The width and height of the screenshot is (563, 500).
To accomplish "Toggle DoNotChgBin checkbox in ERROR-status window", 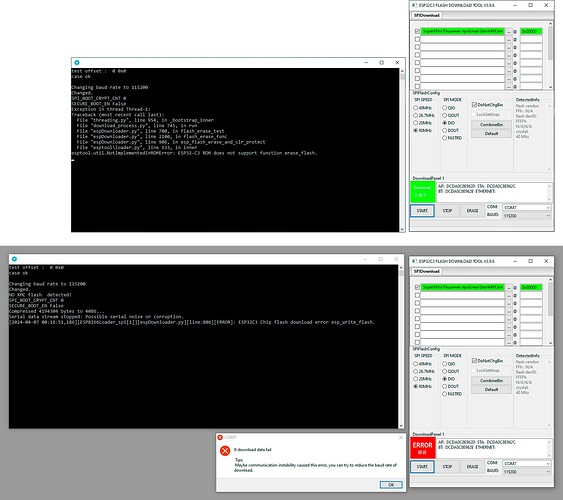I will click(474, 361).
